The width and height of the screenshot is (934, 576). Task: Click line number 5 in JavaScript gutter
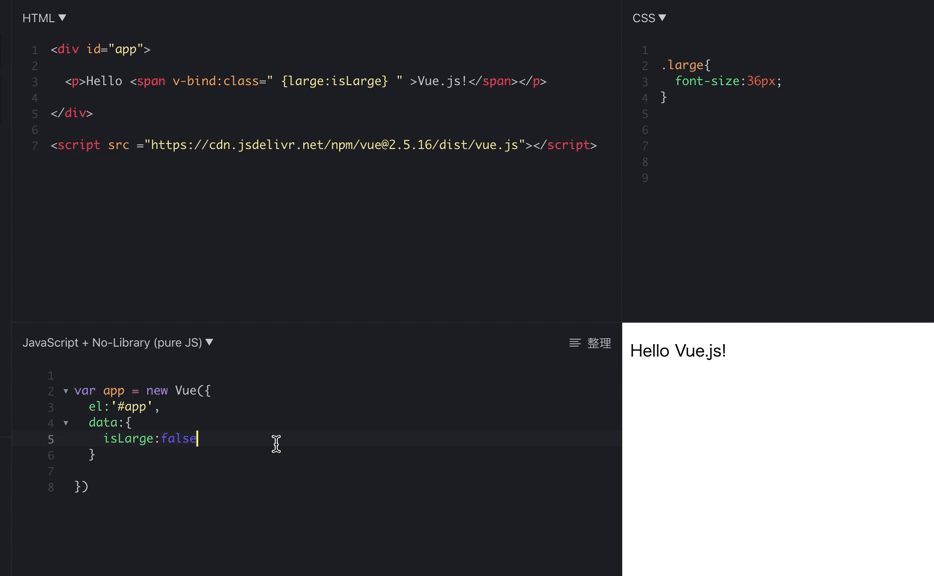tap(50, 439)
